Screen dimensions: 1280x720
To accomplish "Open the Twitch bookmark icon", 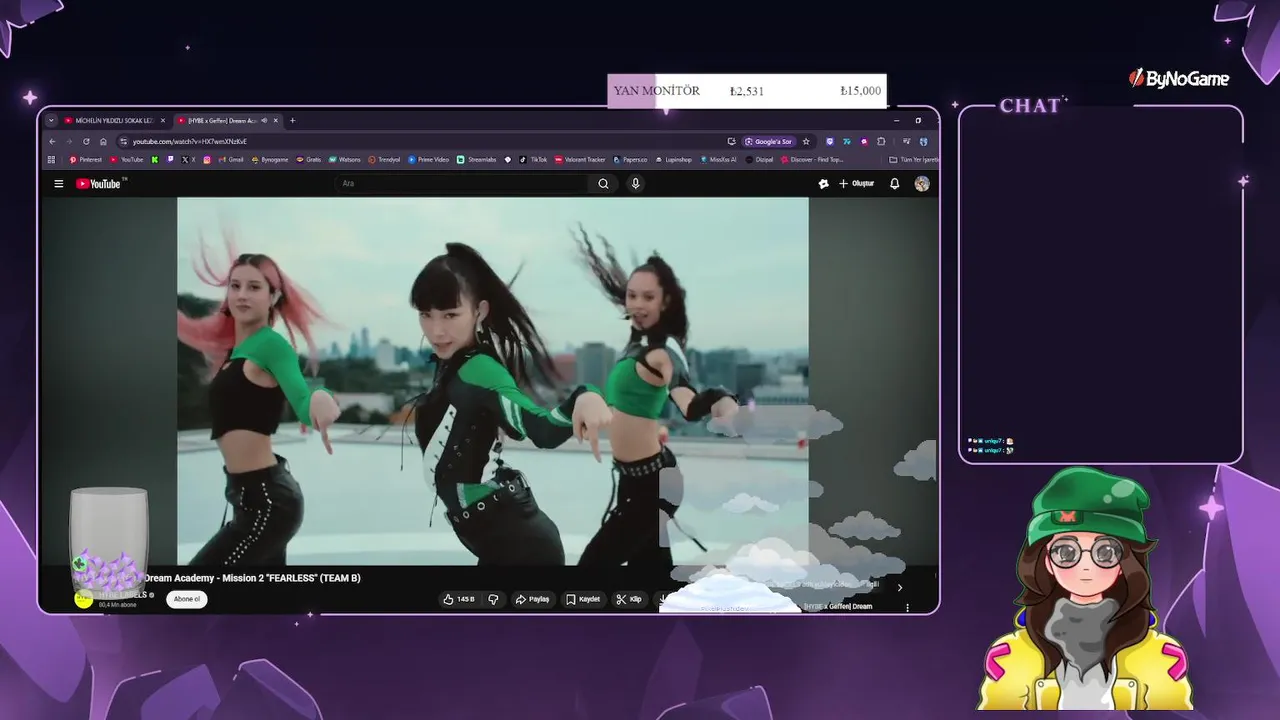I will 170,160.
